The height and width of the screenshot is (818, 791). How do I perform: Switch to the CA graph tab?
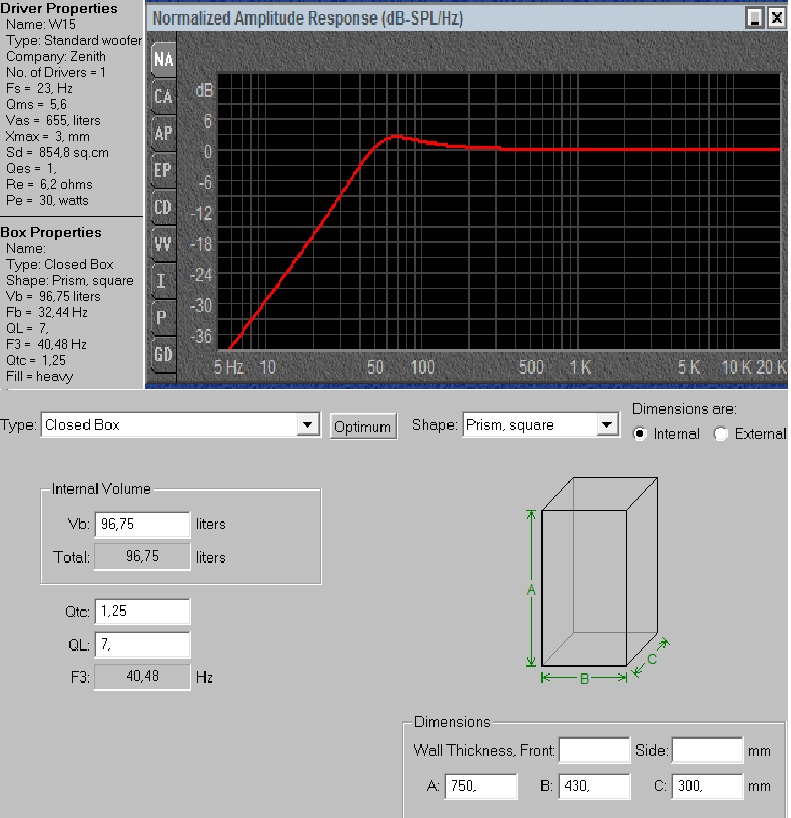click(163, 97)
